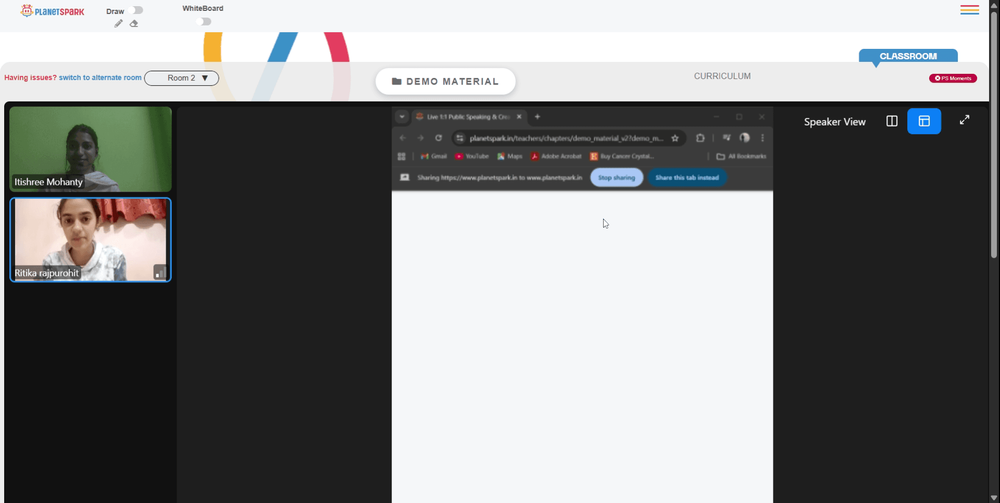Click the PlanetSpark logo

coord(52,11)
